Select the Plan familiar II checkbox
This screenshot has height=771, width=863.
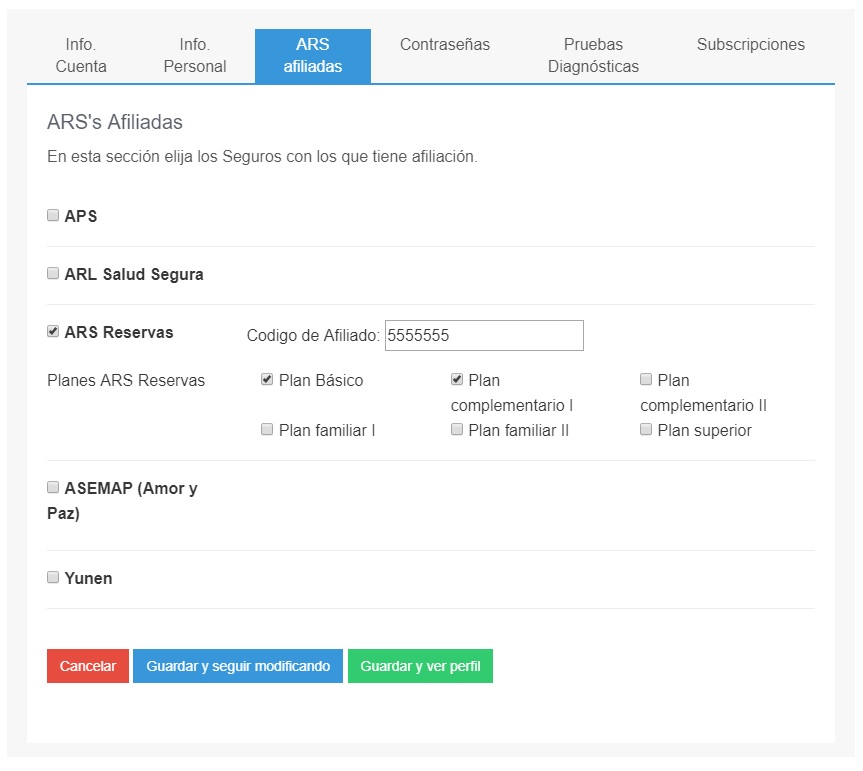pos(457,429)
